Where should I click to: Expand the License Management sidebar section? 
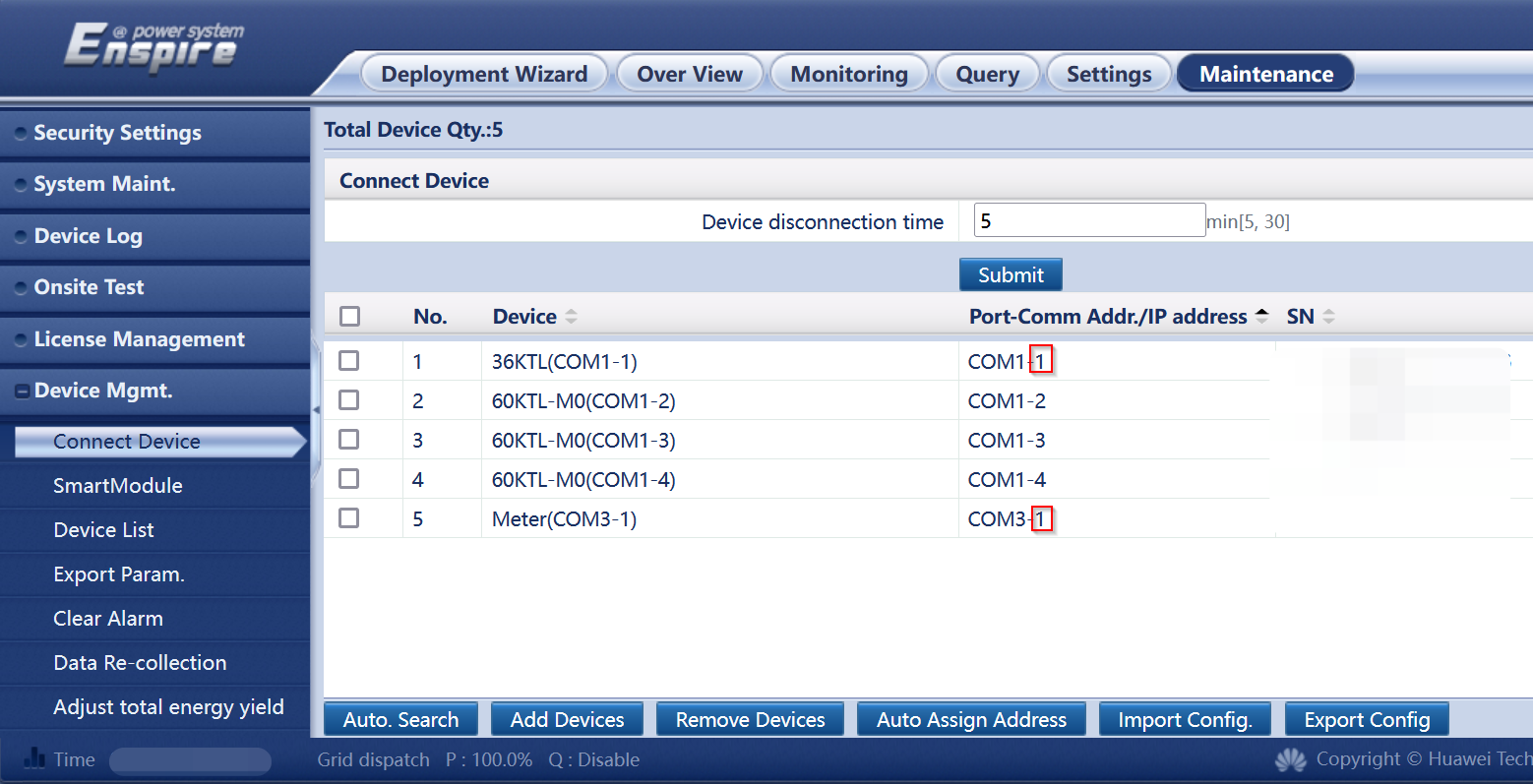click(x=139, y=339)
